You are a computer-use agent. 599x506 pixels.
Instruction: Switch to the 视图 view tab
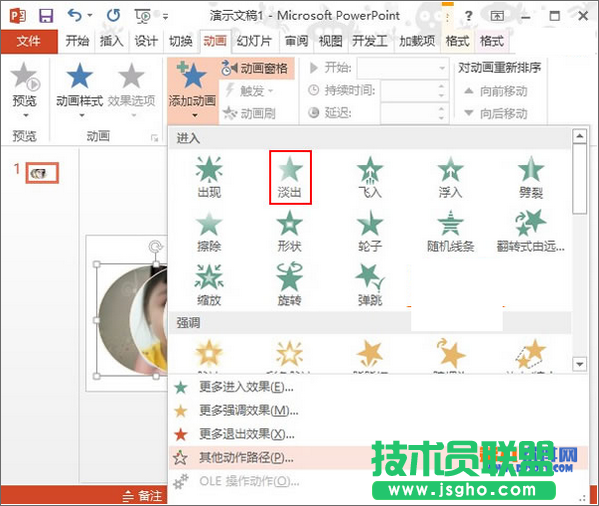331,41
